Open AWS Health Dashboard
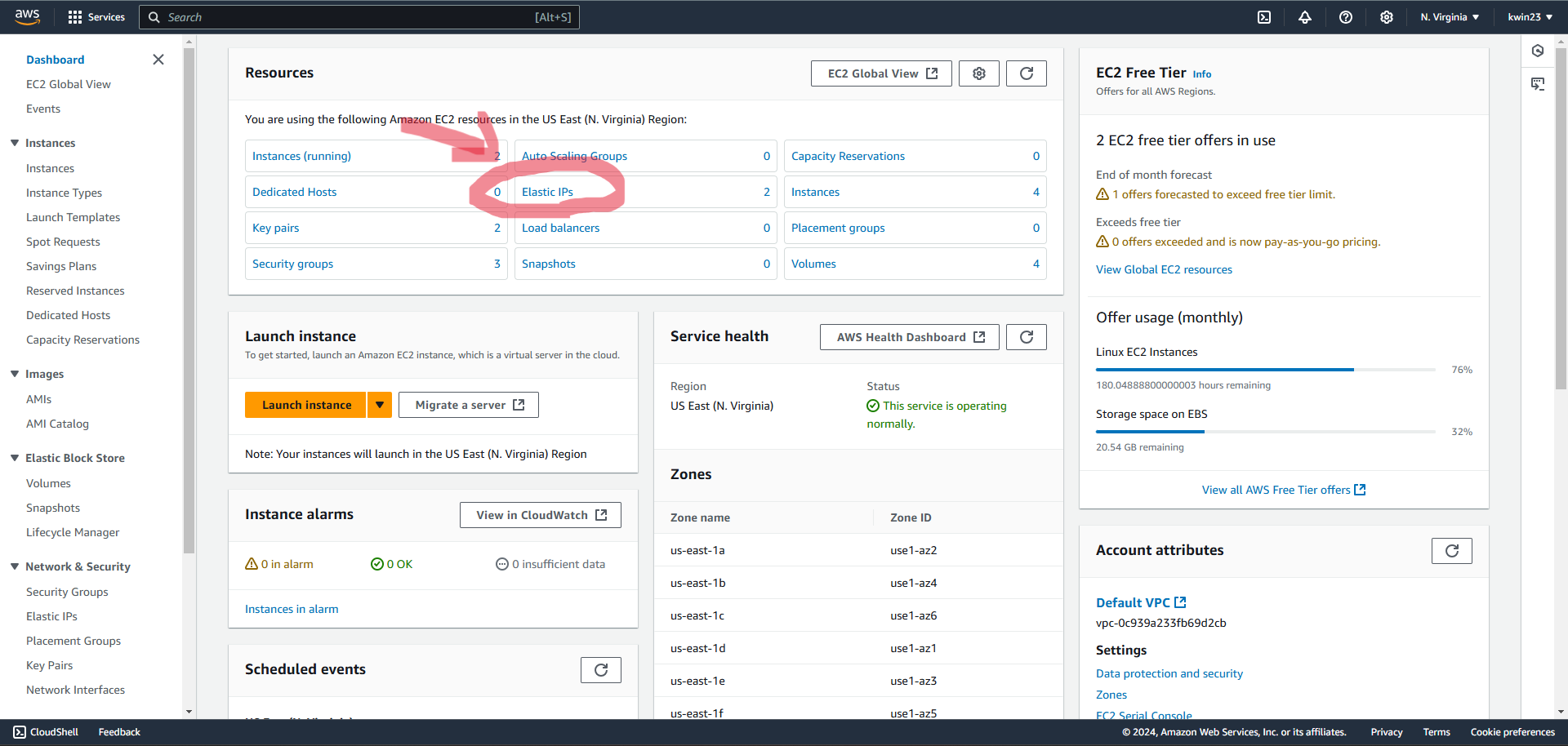 coord(910,337)
